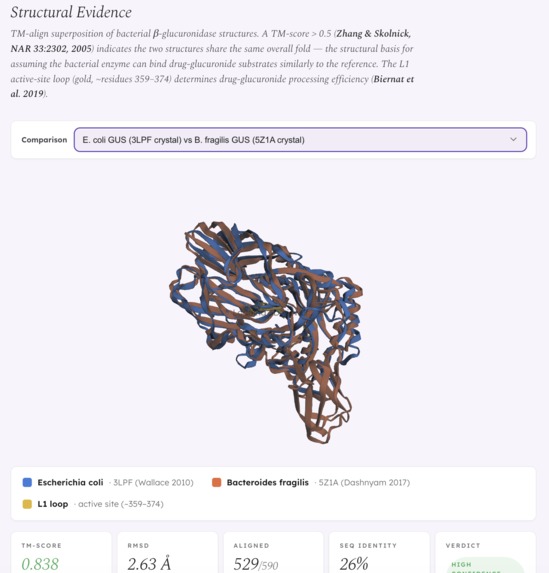Click the orange Bacteroides fragilis color swatch
The image size is (549, 573).
tap(216, 482)
